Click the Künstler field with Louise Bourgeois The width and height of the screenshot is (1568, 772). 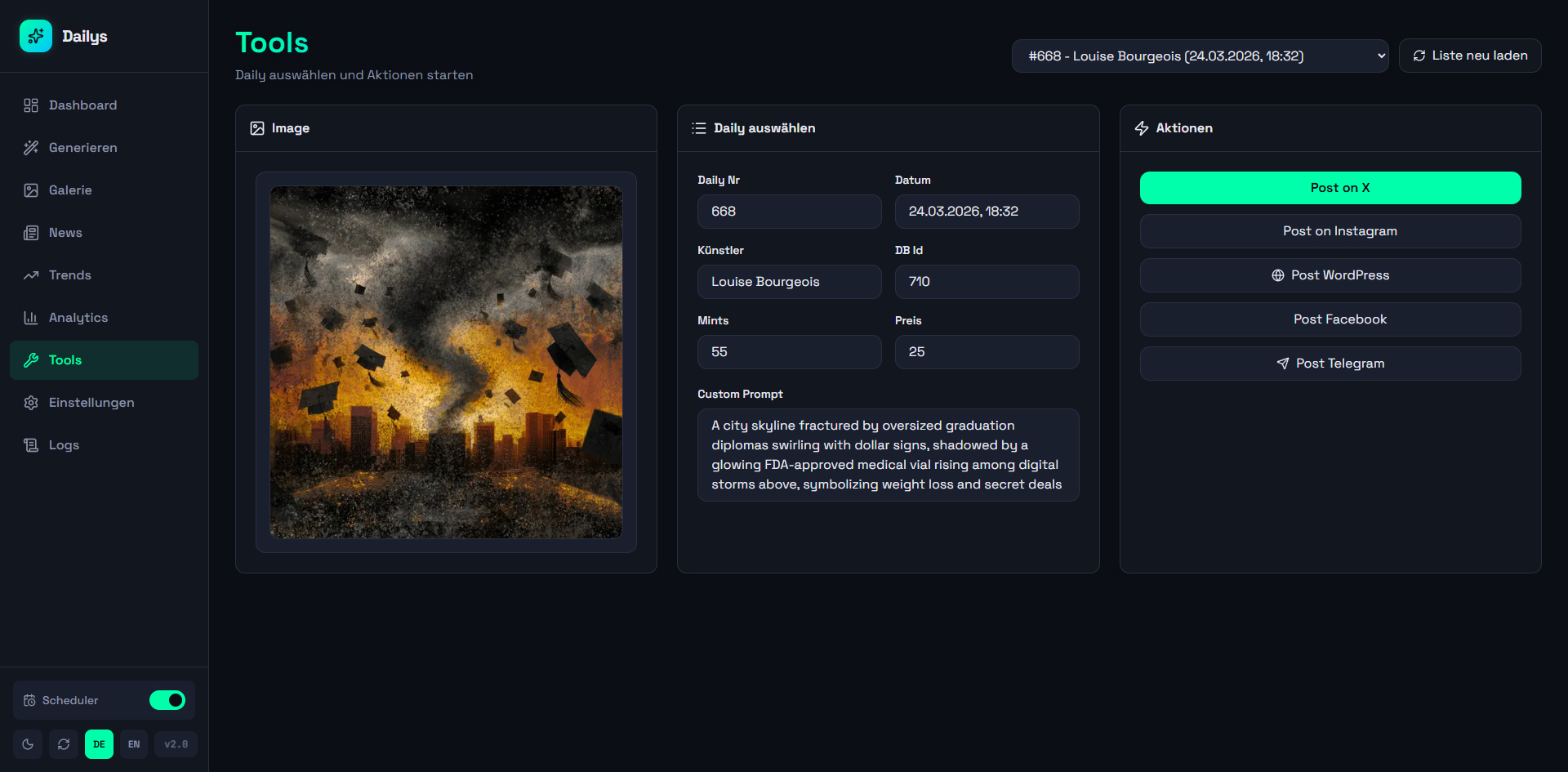pyautogui.click(x=789, y=282)
